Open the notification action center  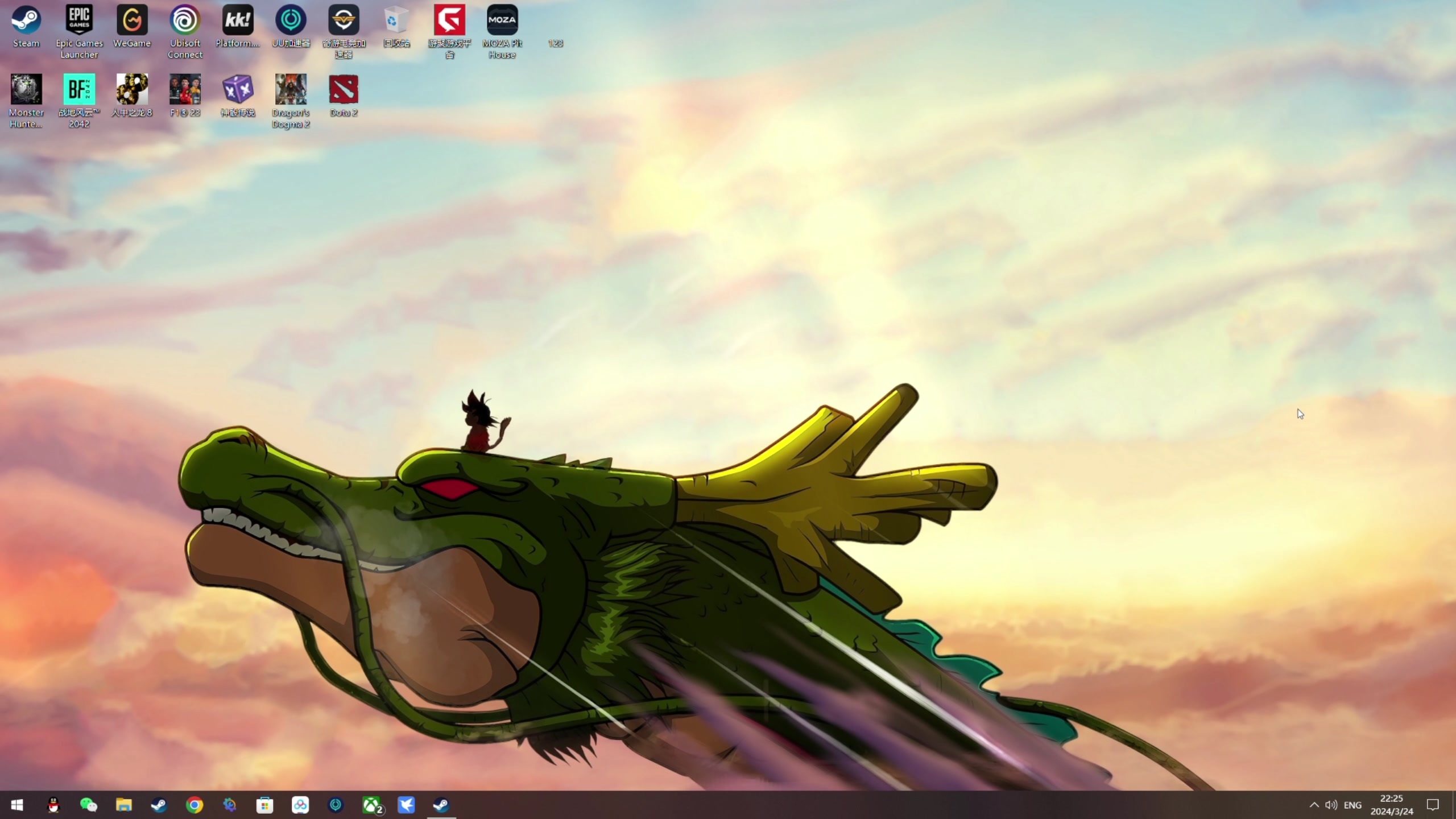(x=1433, y=805)
